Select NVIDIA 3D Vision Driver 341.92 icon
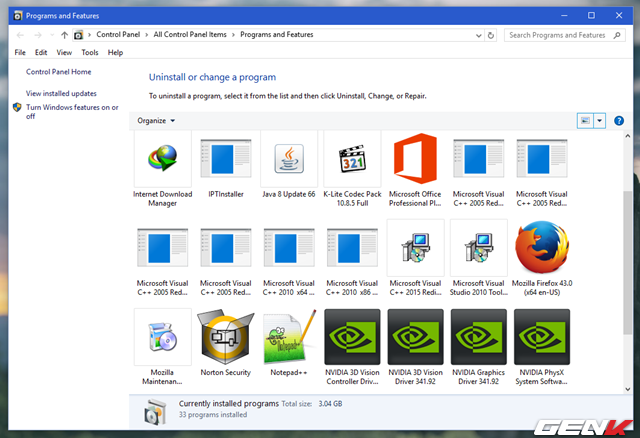This screenshot has width=640, height=438. tap(416, 337)
